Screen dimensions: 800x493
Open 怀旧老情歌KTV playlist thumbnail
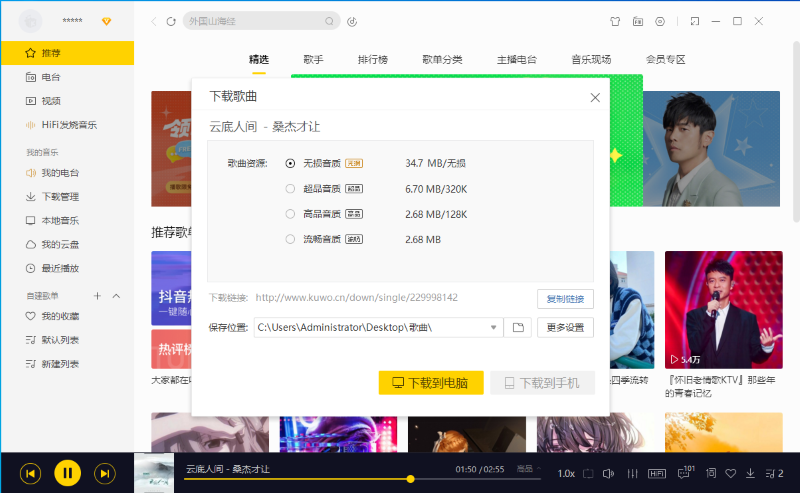tap(723, 310)
